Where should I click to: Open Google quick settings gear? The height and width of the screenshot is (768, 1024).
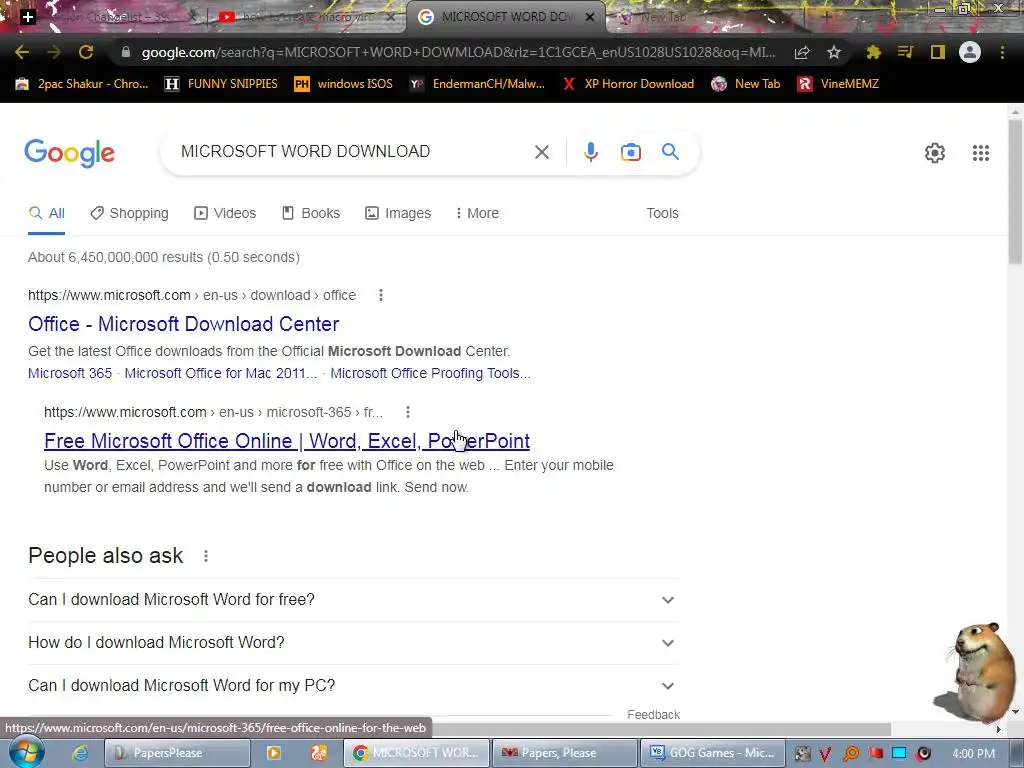pyautogui.click(x=935, y=153)
